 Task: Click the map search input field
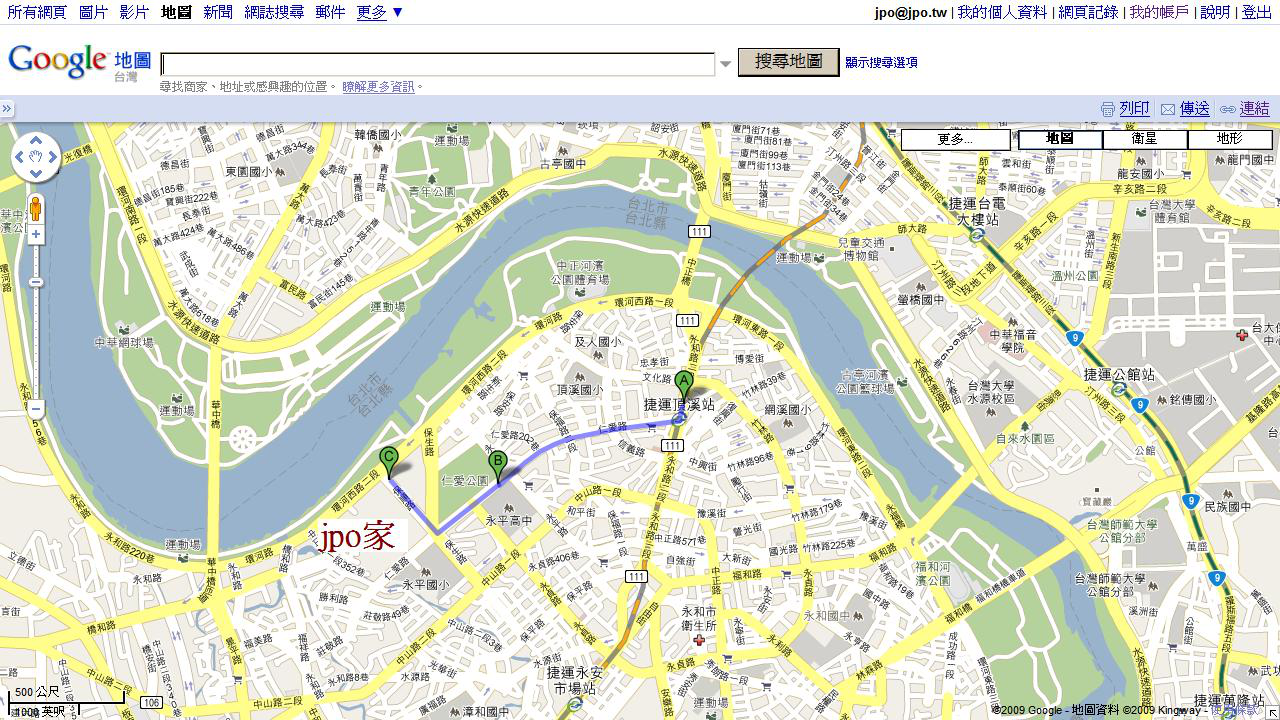pyautogui.click(x=438, y=64)
